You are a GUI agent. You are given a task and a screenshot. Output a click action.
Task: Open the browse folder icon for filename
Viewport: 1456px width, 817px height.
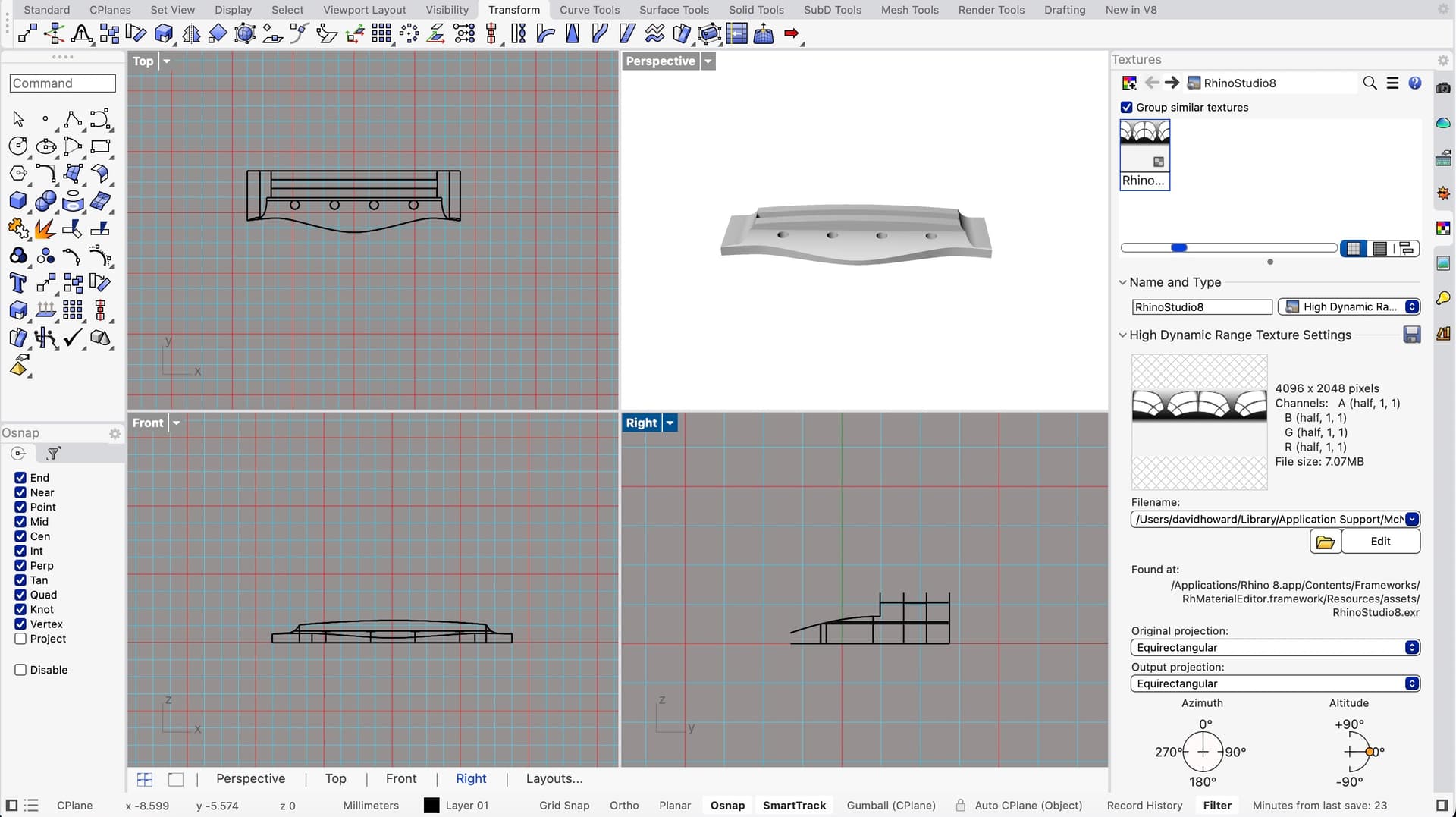[x=1325, y=542]
